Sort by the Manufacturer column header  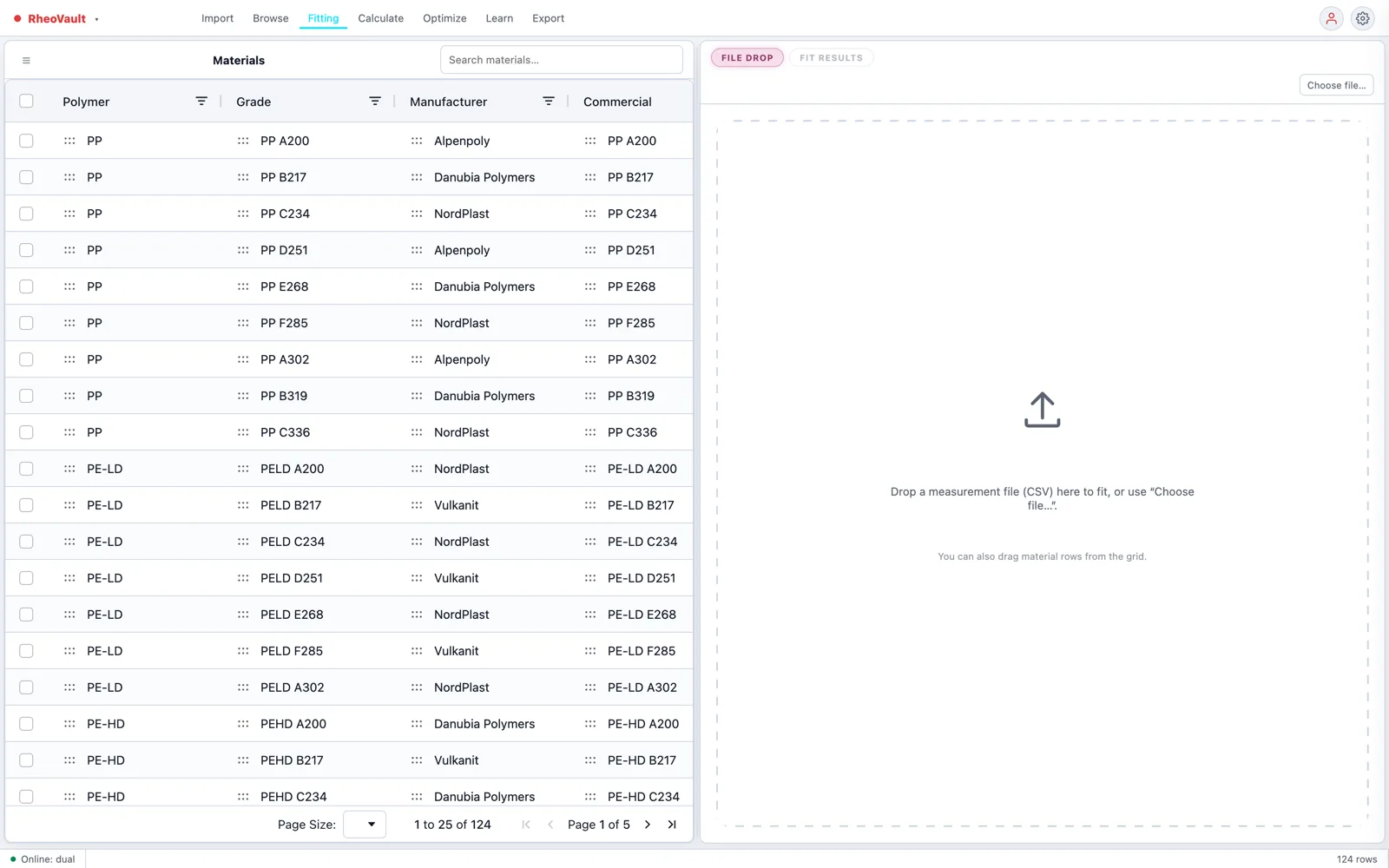(x=449, y=102)
